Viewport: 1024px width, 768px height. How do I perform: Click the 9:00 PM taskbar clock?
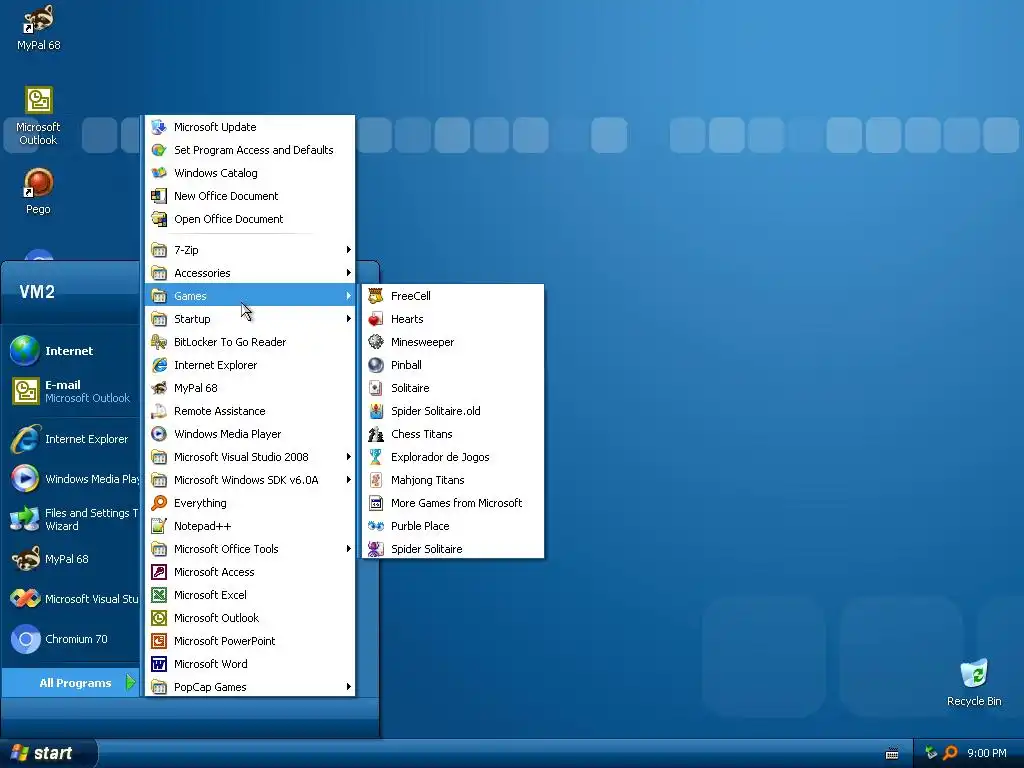click(x=987, y=754)
